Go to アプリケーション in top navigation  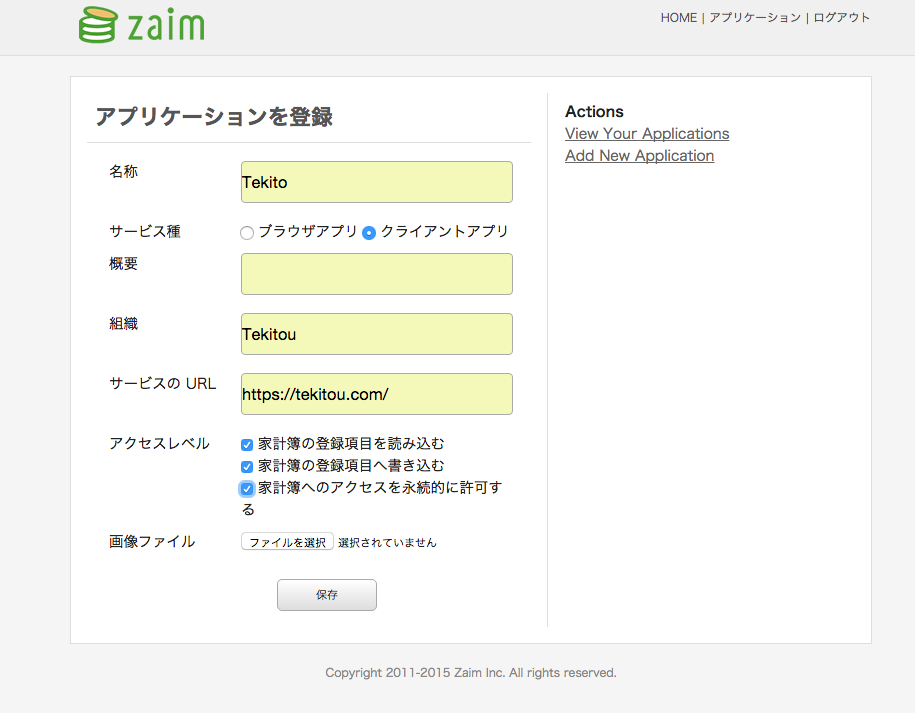(x=755, y=18)
